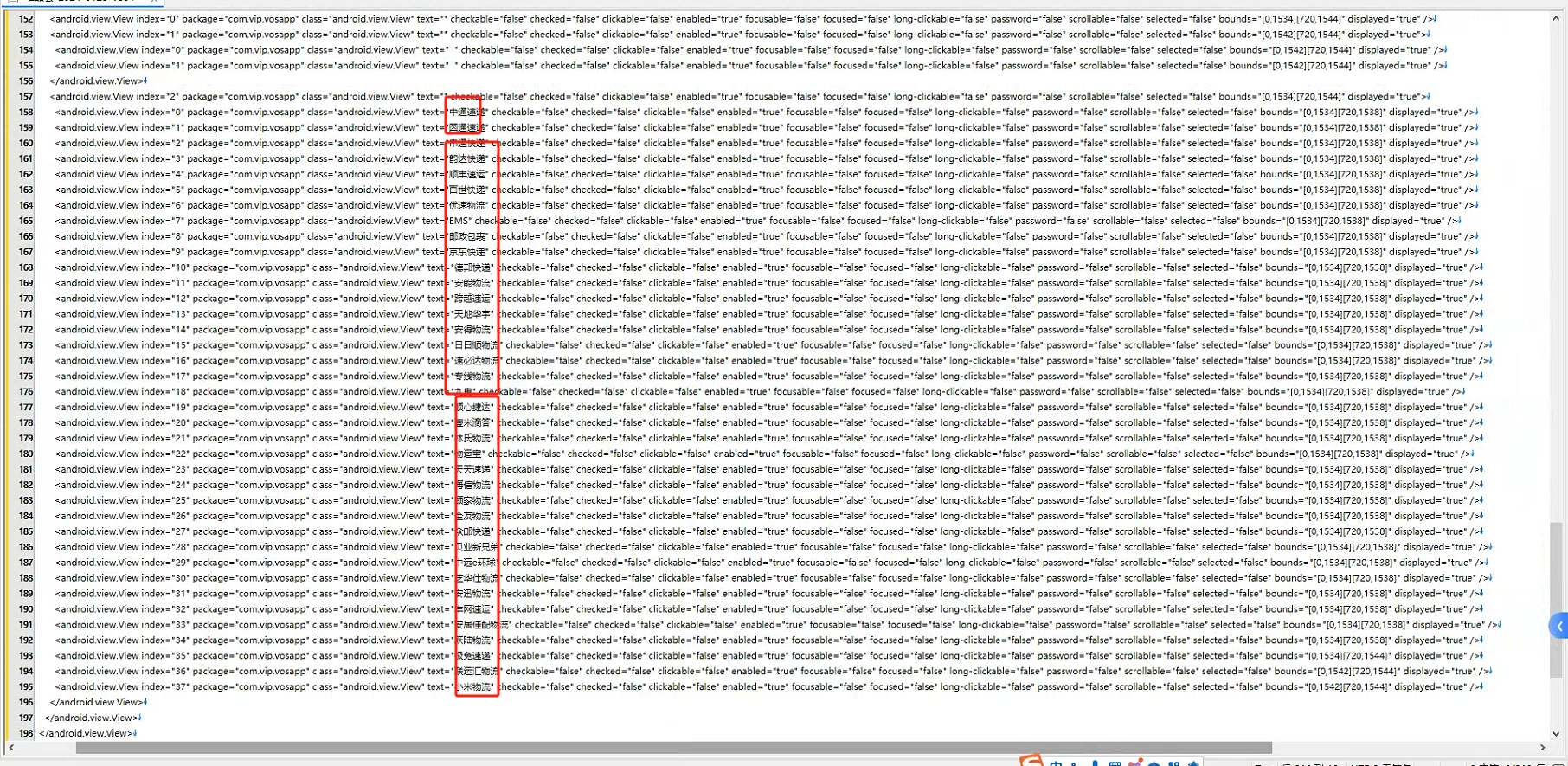
Task: Select the text value "顺丰速运"
Action: coord(467,174)
